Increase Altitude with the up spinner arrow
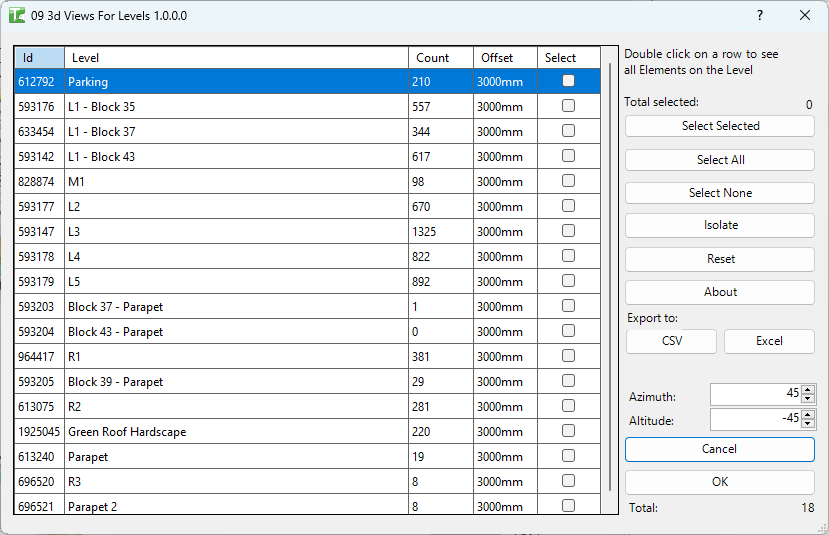The height and width of the screenshot is (535, 829). [808, 414]
